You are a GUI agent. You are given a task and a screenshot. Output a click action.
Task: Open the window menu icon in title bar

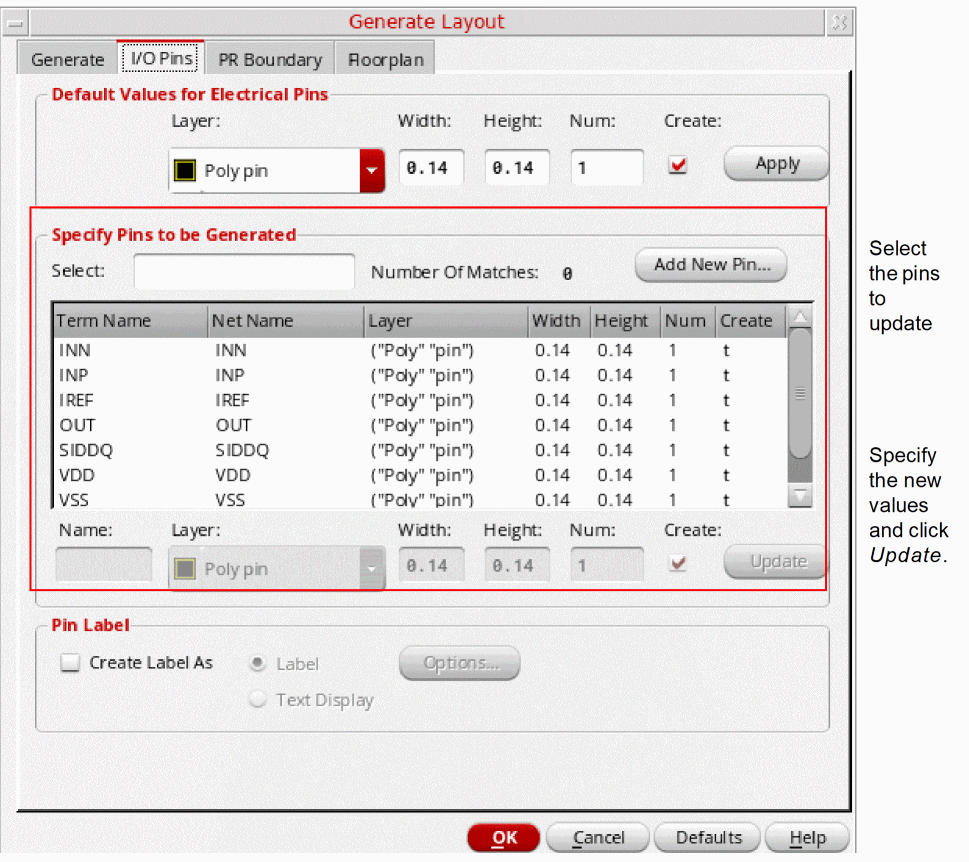tap(15, 22)
